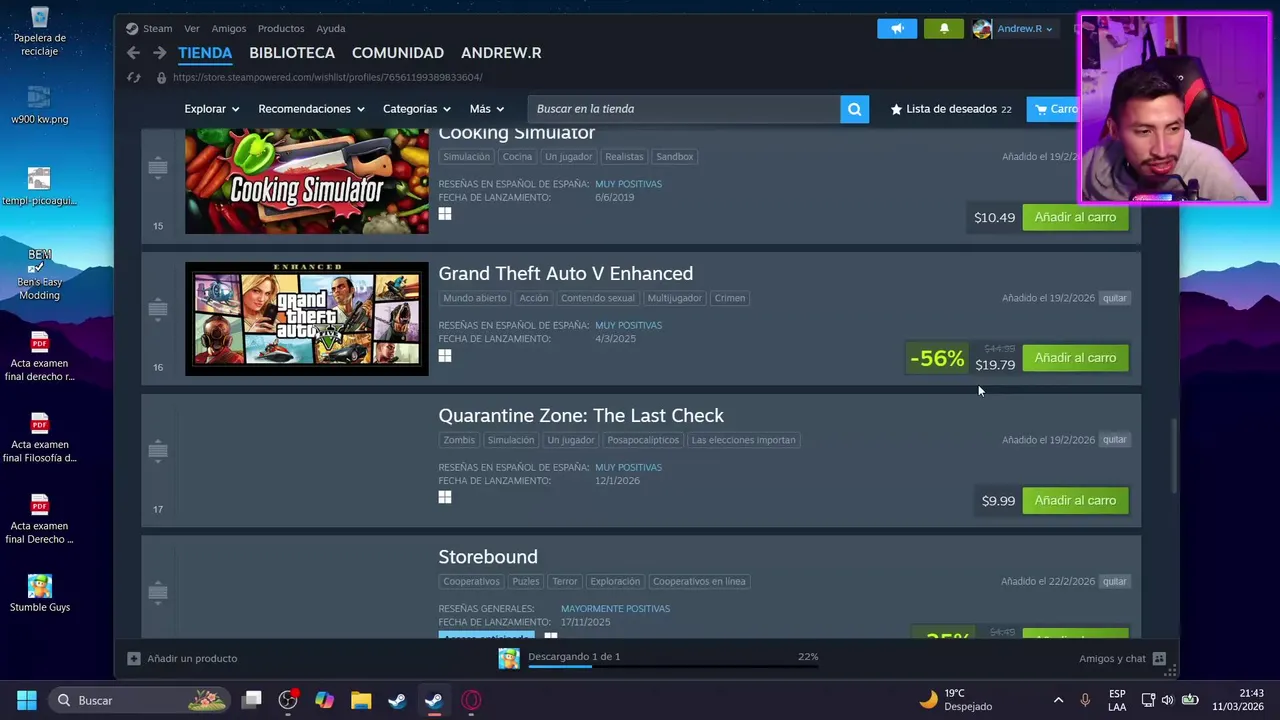Remove Storebound from wishlist via quitar
The height and width of the screenshot is (720, 1280).
tap(1114, 581)
